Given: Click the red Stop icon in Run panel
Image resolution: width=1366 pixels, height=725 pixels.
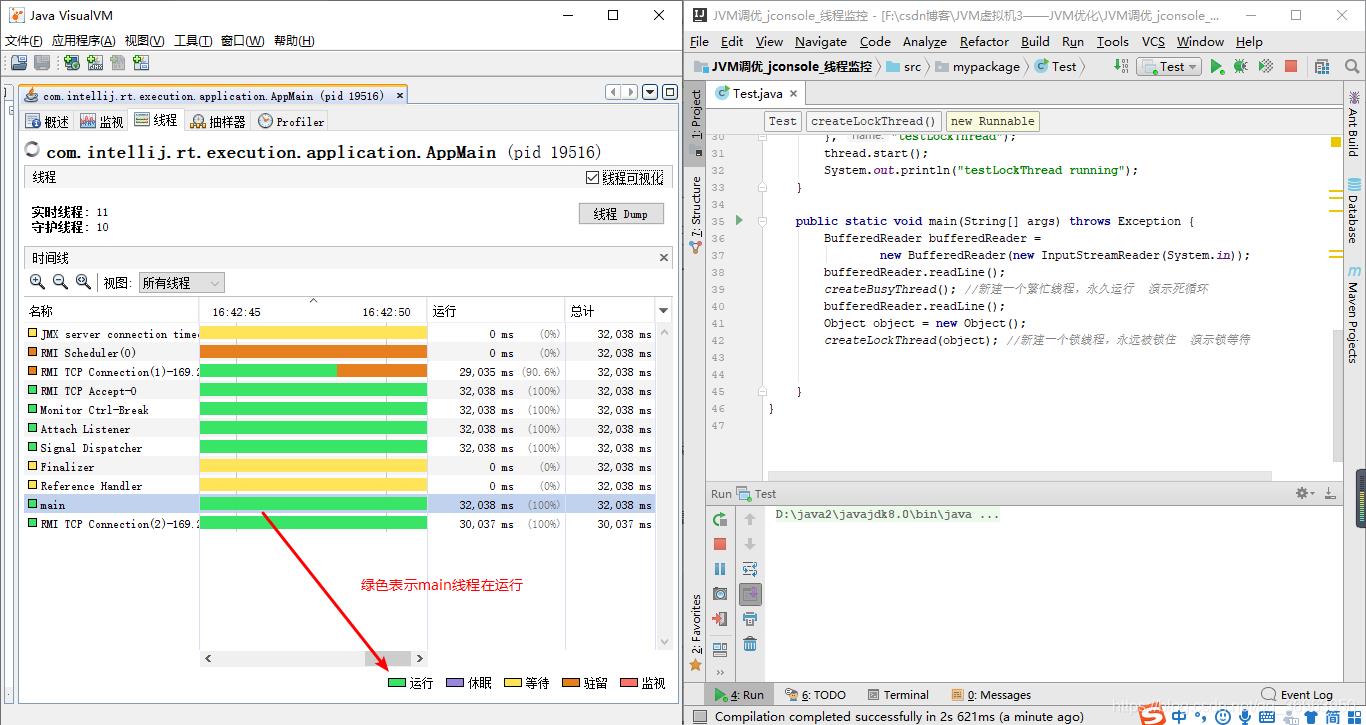Looking at the screenshot, I should click(720, 544).
